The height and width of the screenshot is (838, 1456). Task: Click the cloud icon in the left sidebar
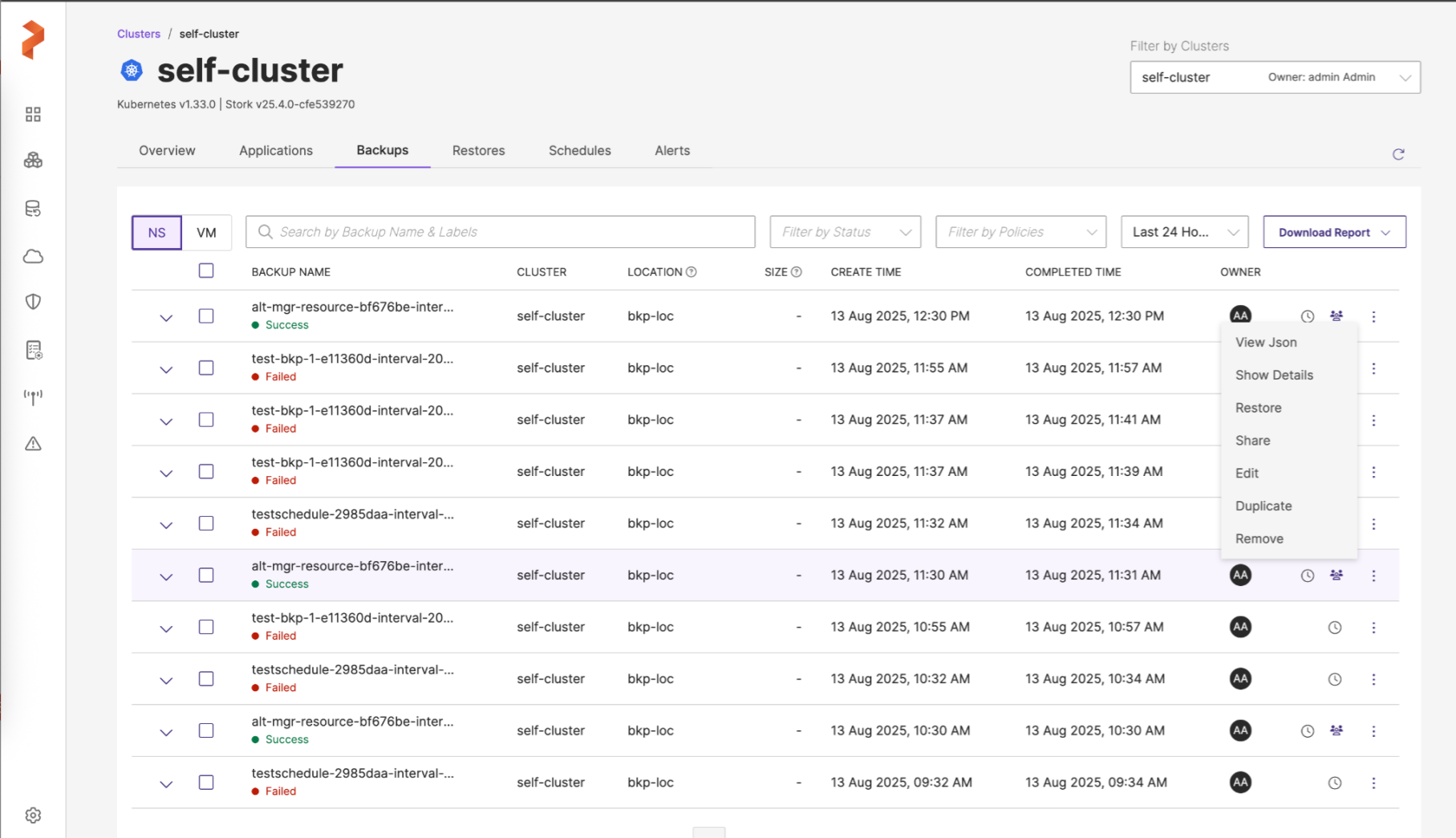[33, 257]
